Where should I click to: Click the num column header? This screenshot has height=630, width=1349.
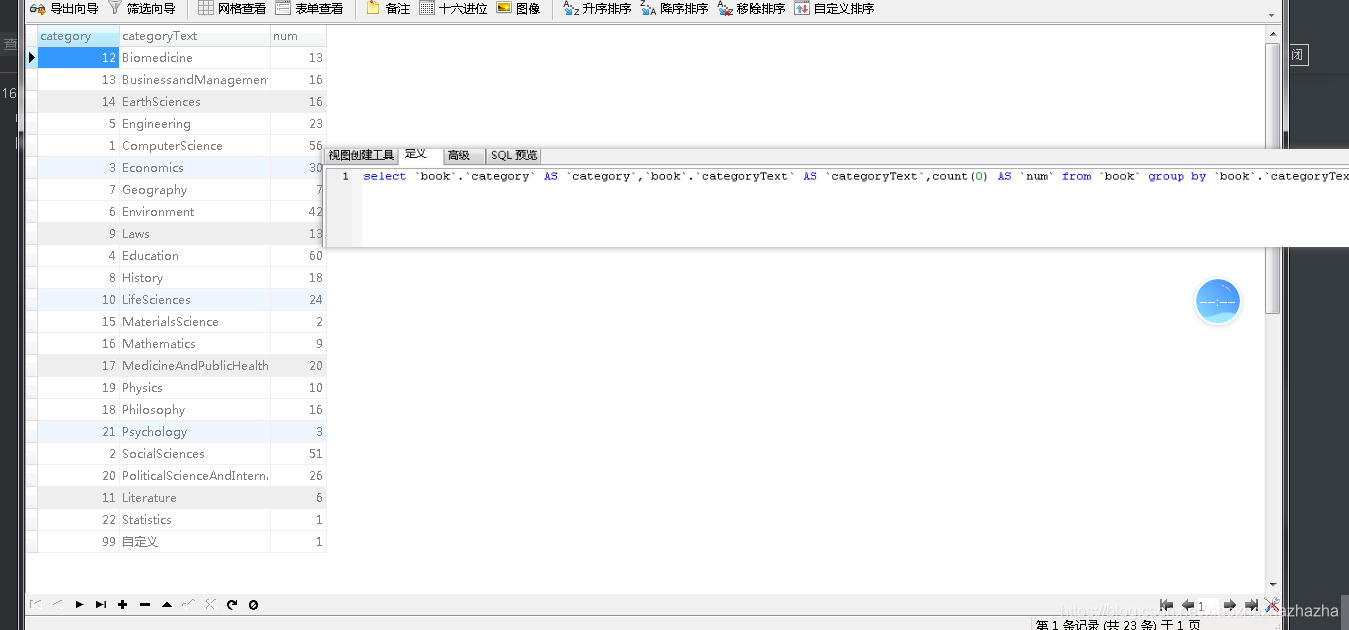[x=298, y=36]
